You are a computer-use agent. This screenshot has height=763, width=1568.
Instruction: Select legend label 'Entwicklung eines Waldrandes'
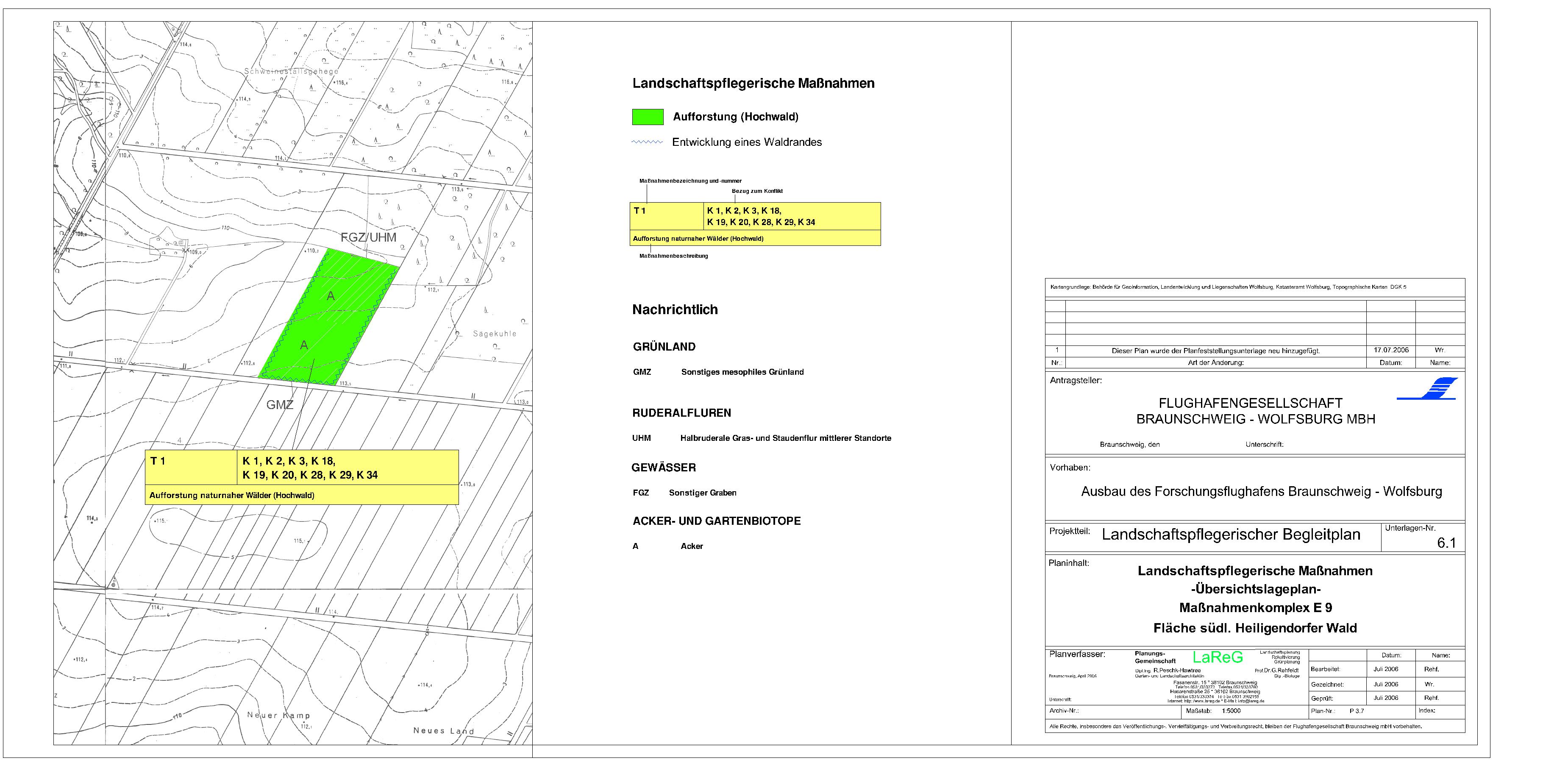747,142
